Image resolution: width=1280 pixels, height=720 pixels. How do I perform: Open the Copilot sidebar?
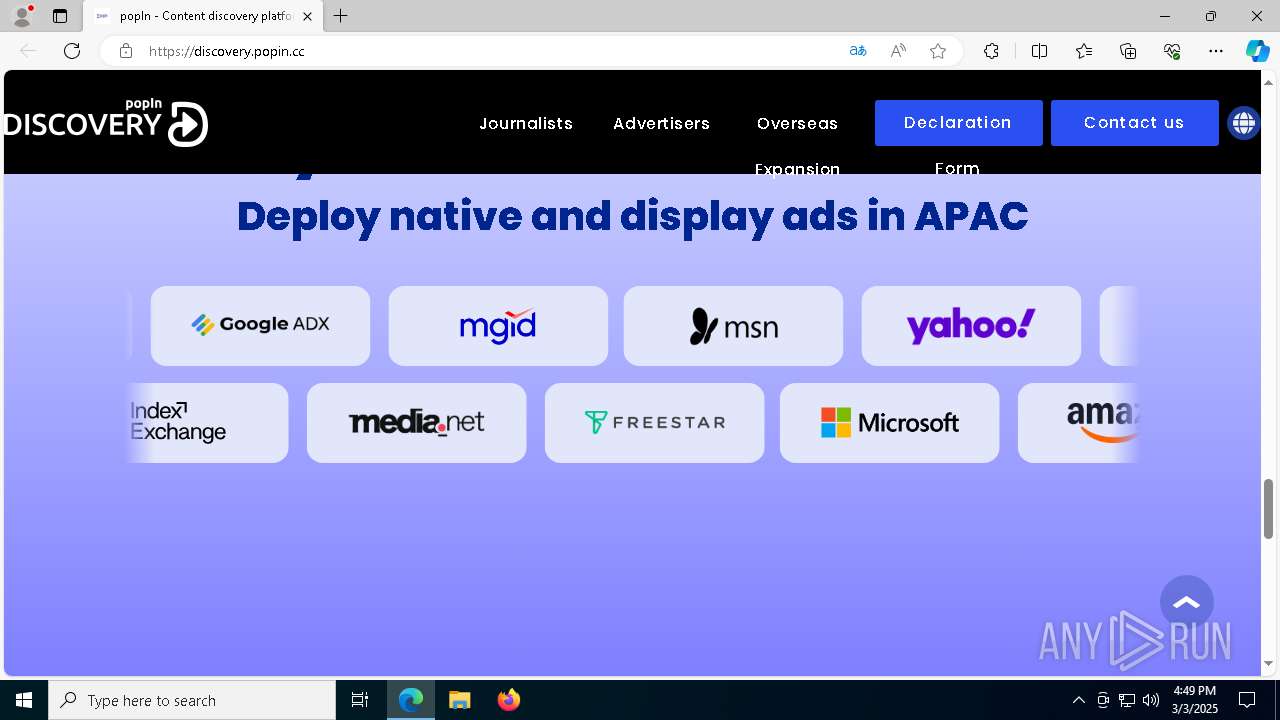click(x=1258, y=51)
